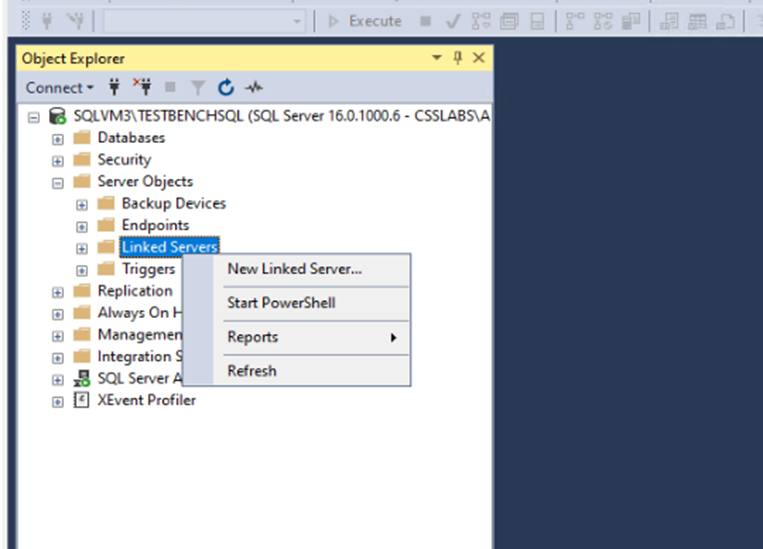Open the Reports submenu

click(311, 337)
